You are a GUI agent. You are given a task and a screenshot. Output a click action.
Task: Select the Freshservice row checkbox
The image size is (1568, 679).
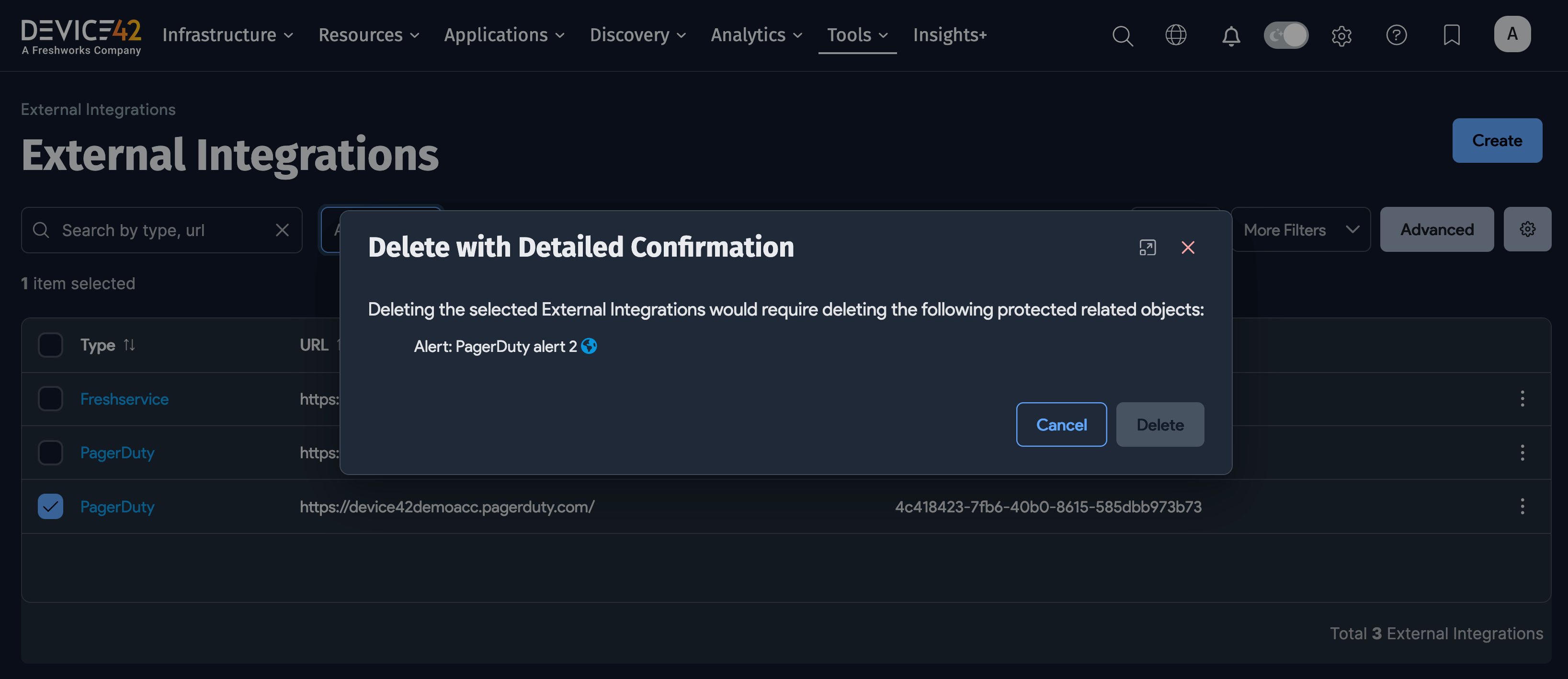click(x=50, y=398)
